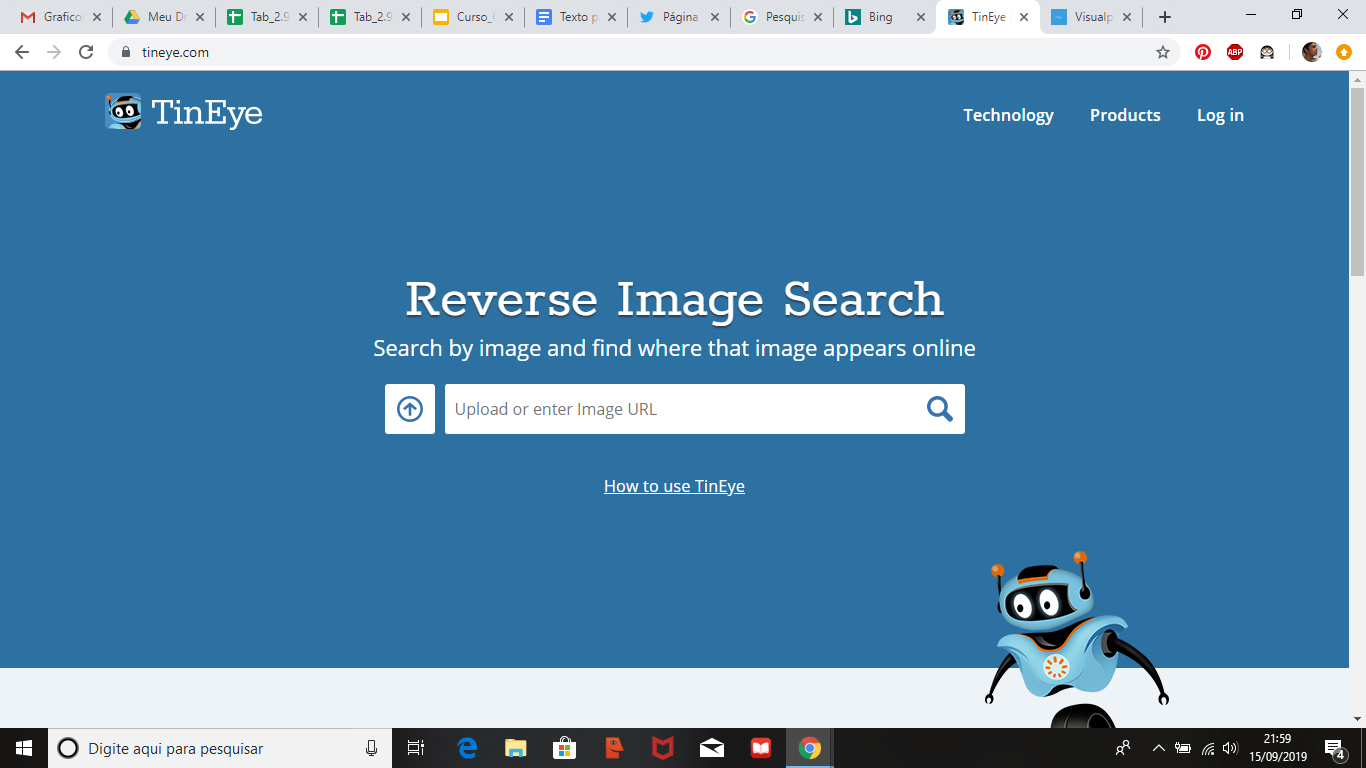Launch Microsoft Edge from the taskbar
Viewport: 1366px width, 768px height.
467,748
